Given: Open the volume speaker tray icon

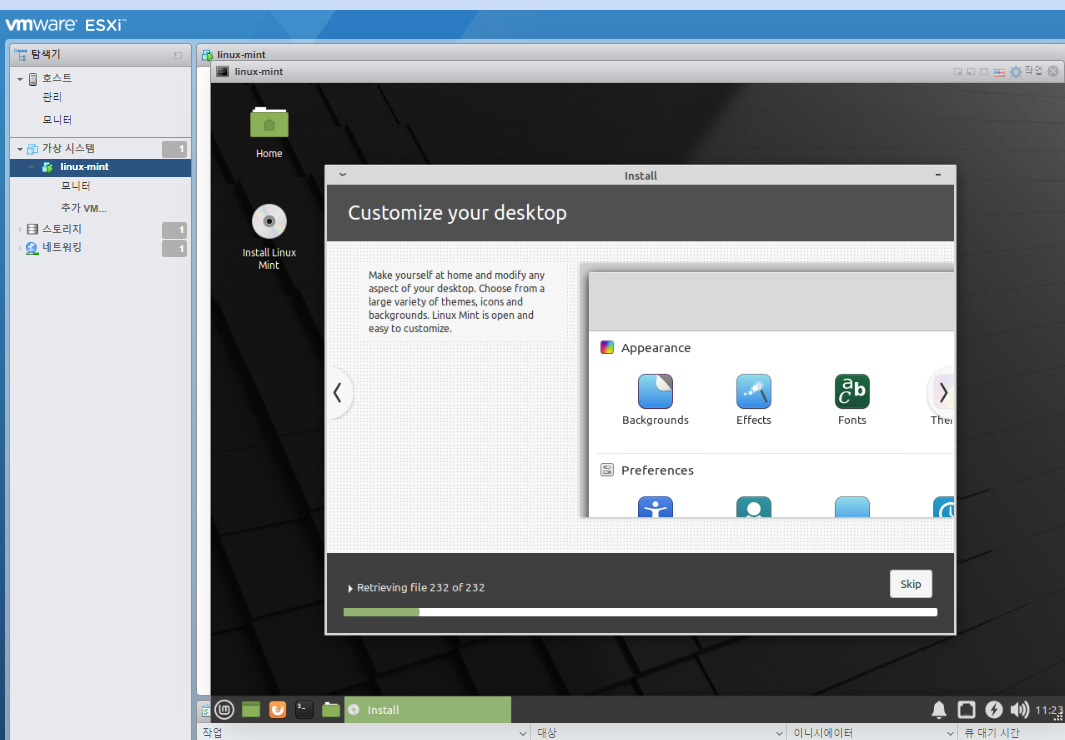Looking at the screenshot, I should click(1019, 710).
